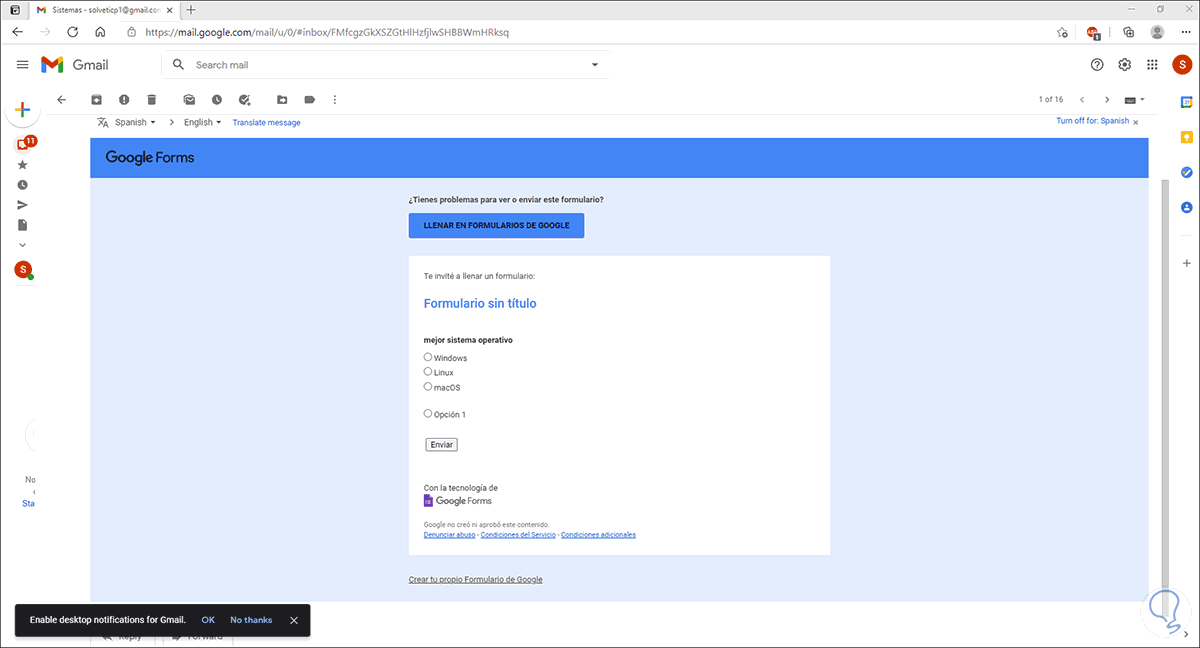
Task: Delete this email
Action: (x=152, y=100)
